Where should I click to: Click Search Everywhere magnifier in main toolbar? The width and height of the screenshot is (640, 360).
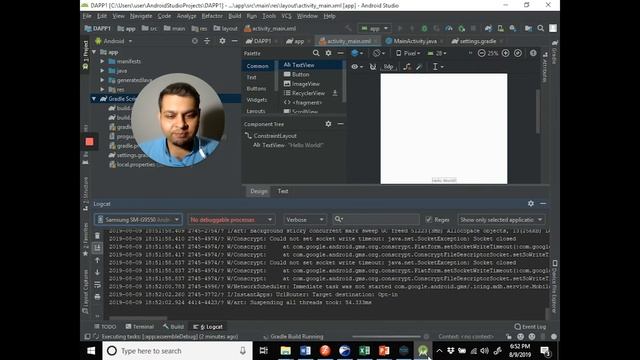(540, 29)
